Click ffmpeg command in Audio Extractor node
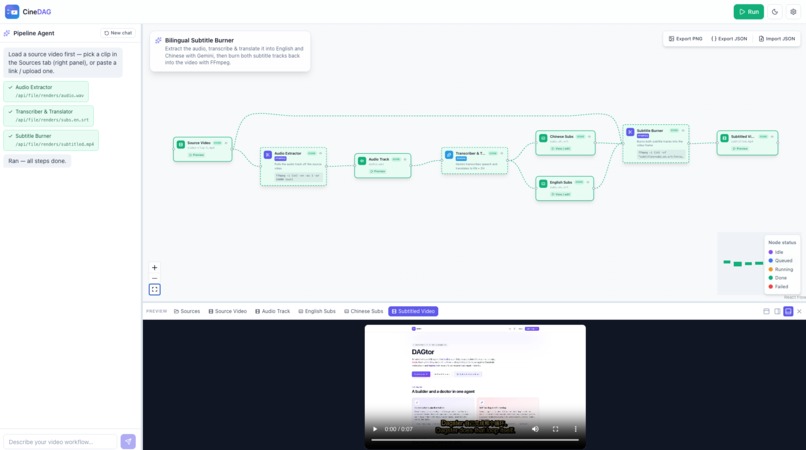This screenshot has width=806, height=450. [298, 177]
